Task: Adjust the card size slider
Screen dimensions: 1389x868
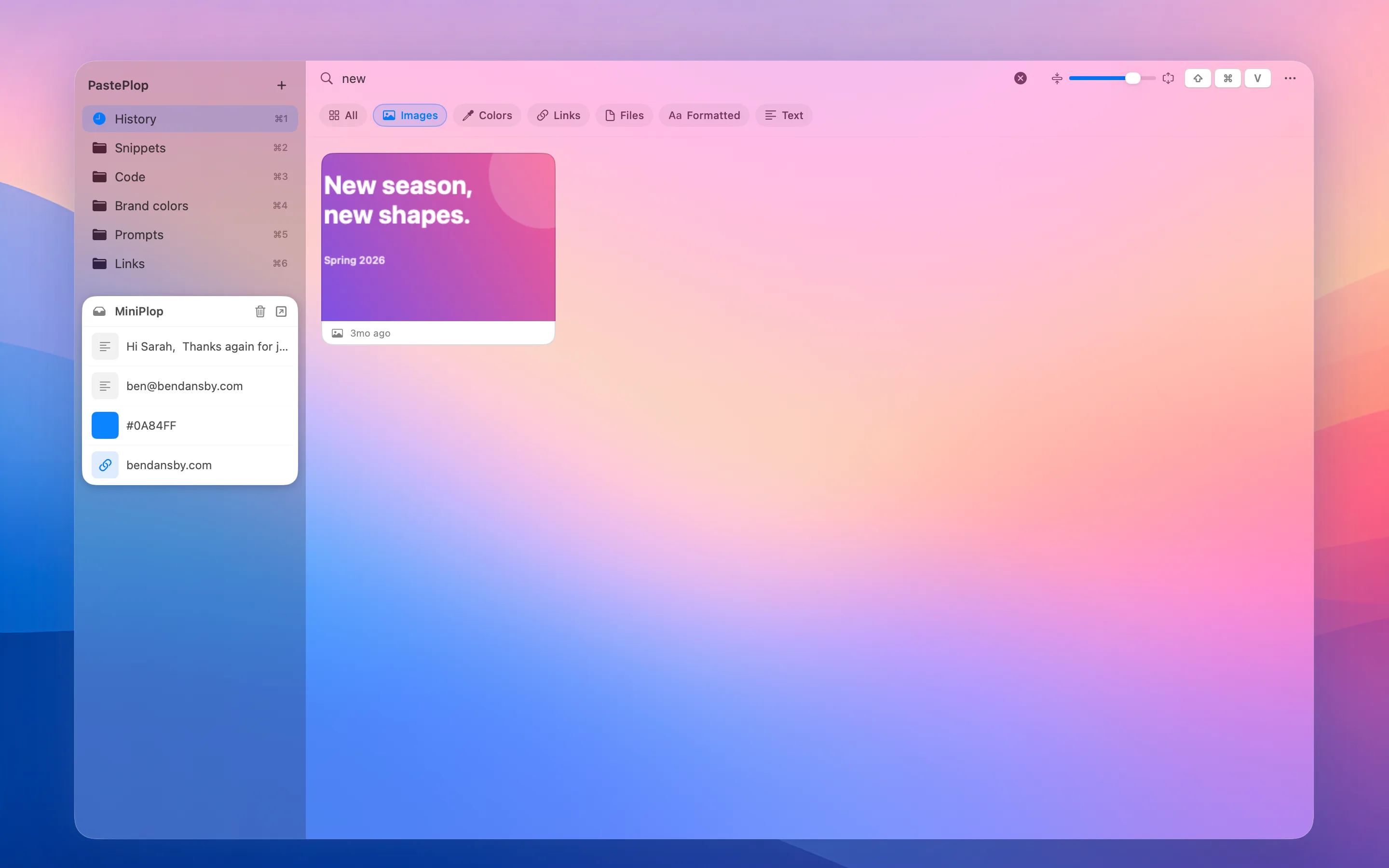Action: click(x=1112, y=78)
